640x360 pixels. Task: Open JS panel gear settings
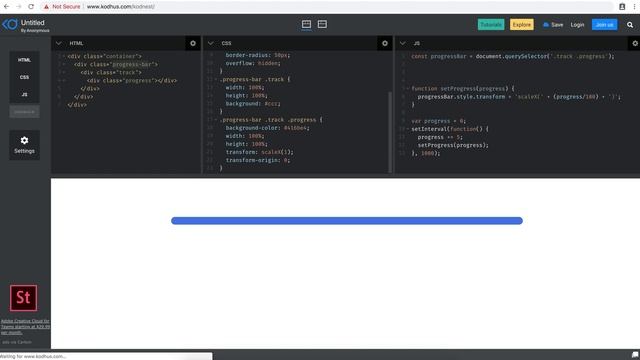(x=635, y=43)
